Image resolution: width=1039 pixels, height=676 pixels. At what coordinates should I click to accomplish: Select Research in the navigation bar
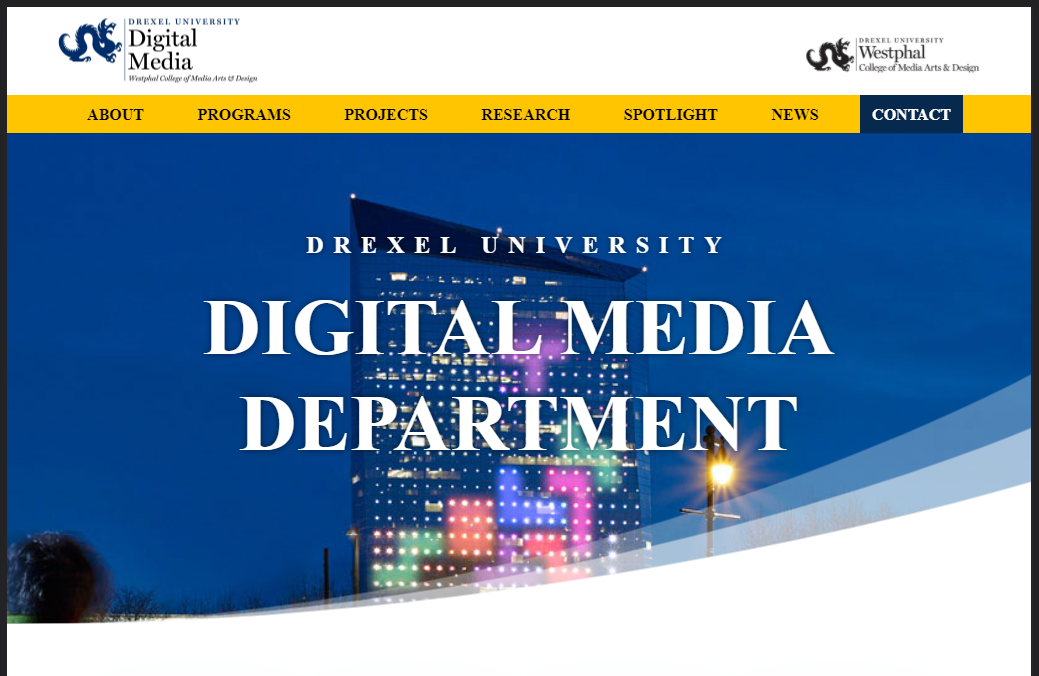525,115
